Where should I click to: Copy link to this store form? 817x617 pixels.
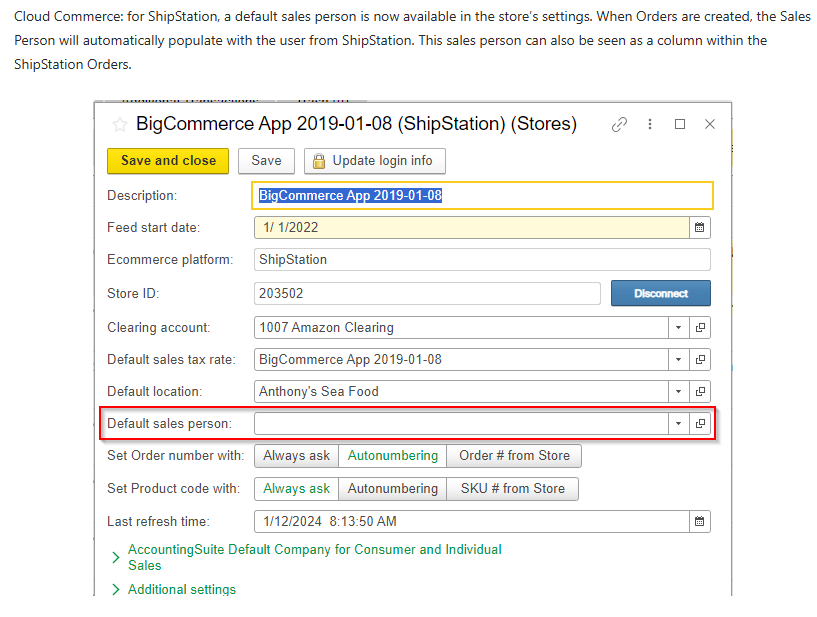coord(619,125)
